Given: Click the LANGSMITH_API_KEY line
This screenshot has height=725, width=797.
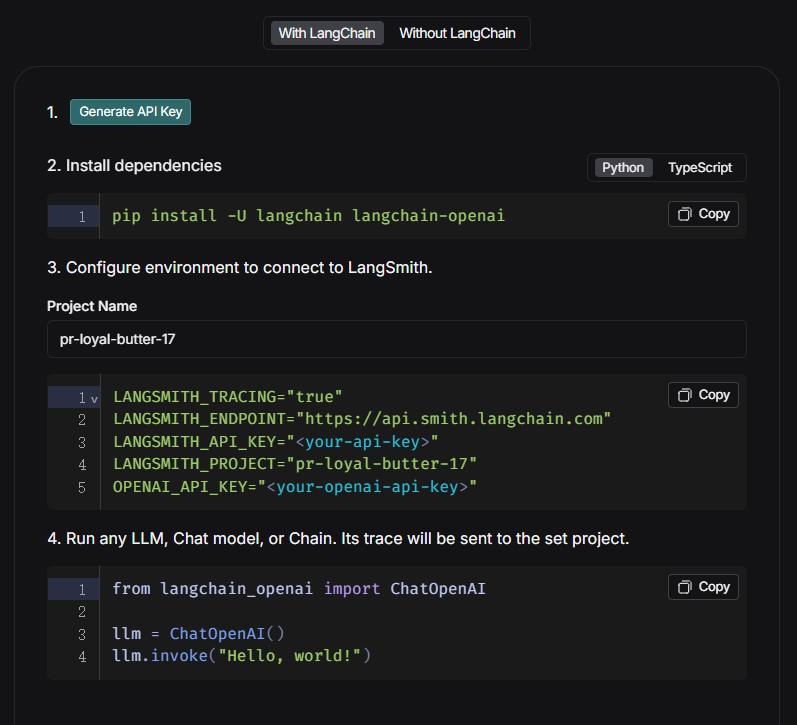Looking at the screenshot, I should point(275,441).
